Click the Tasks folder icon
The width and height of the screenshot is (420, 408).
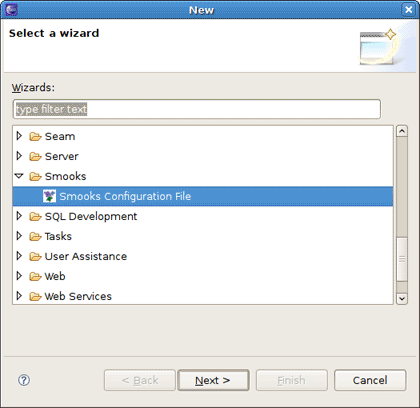tap(35, 236)
